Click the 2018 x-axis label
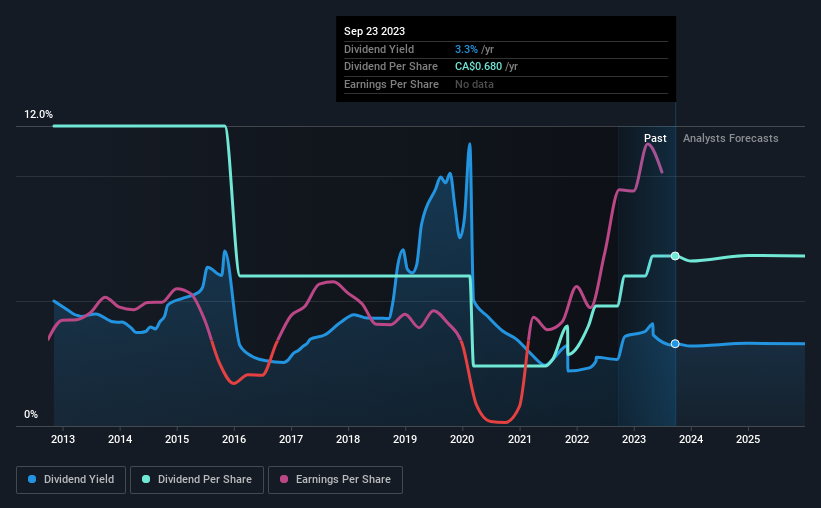Viewport: 821px width, 508px height. click(x=348, y=439)
